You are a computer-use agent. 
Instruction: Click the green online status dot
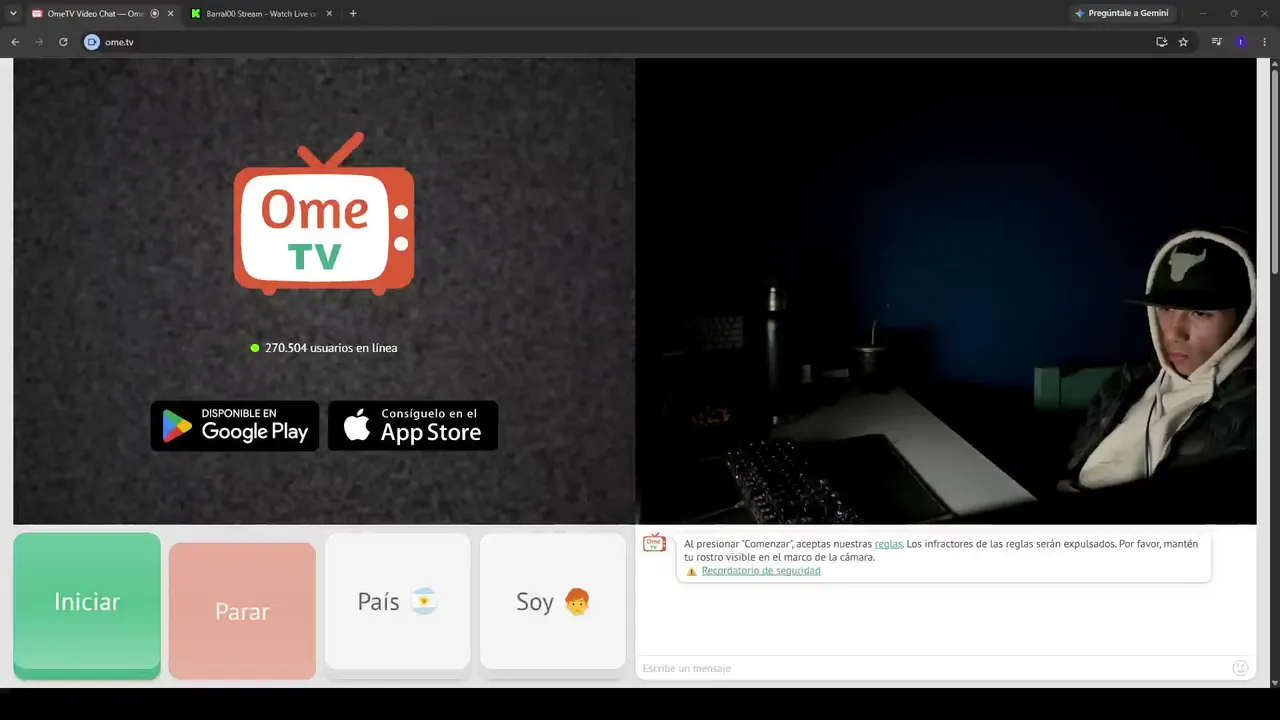pyautogui.click(x=255, y=348)
